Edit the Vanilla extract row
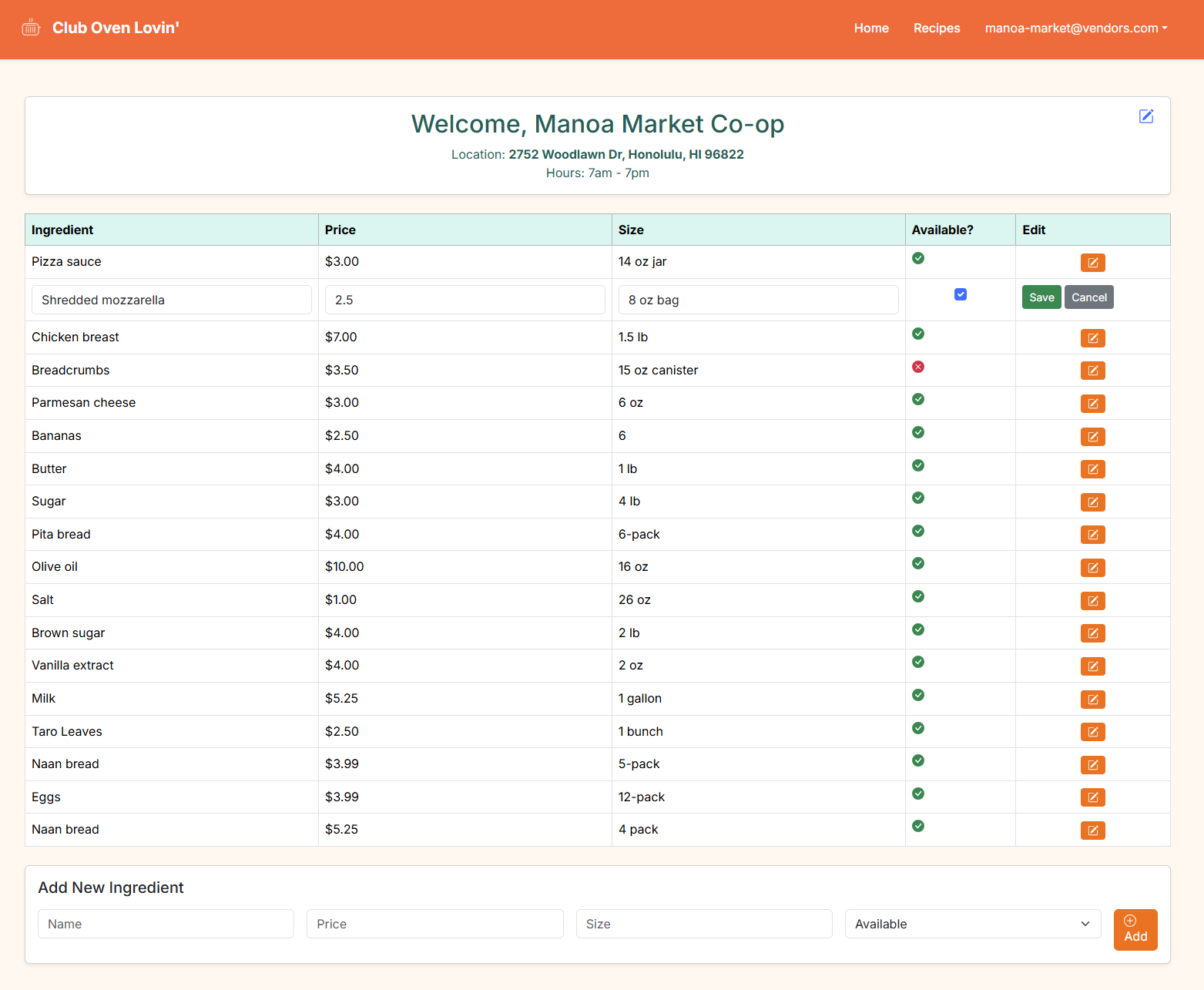The image size is (1204, 990). (x=1092, y=666)
